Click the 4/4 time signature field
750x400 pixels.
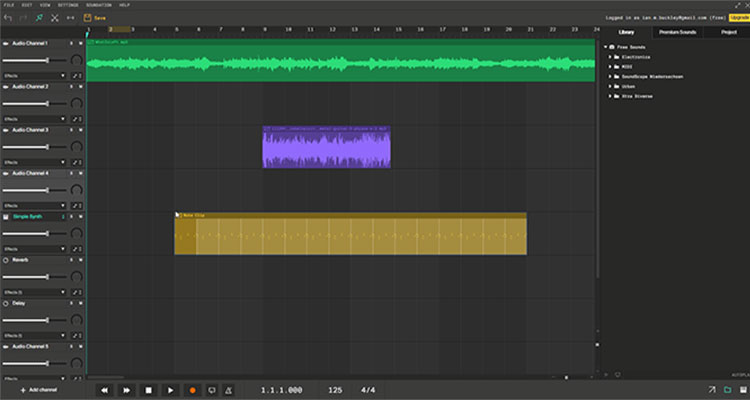[368, 390]
